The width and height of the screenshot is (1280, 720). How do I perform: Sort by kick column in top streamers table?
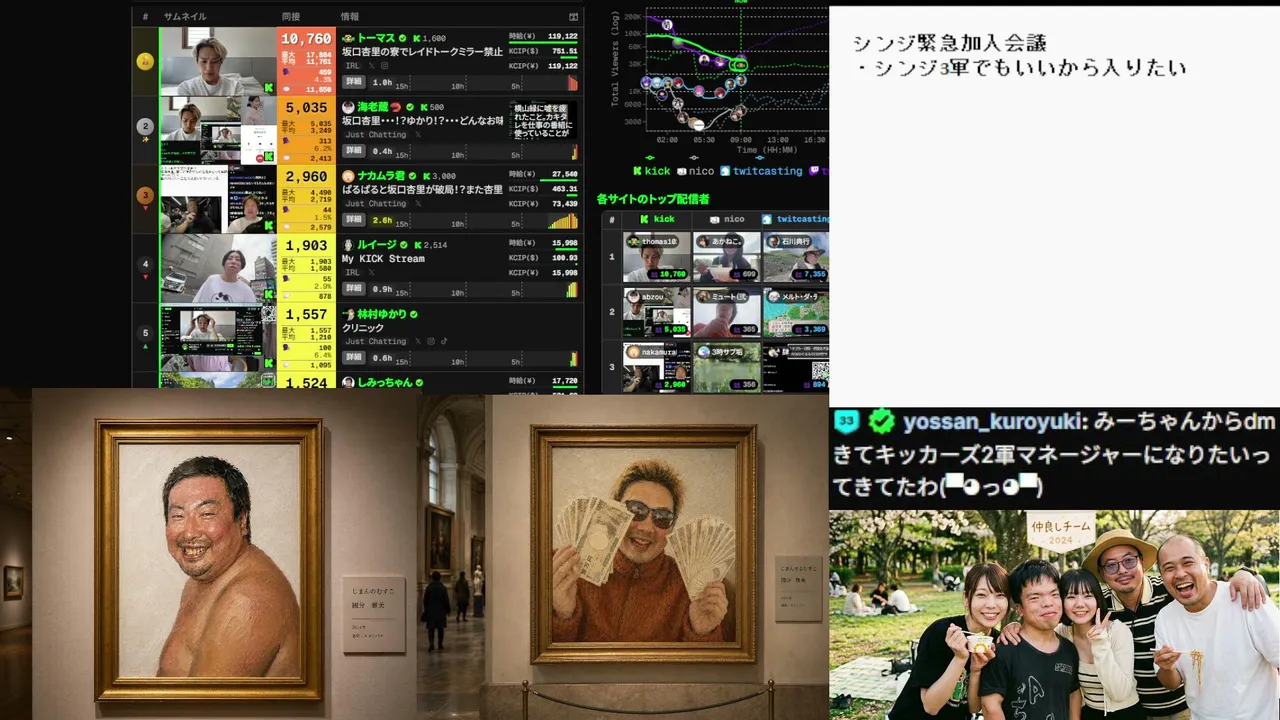(x=657, y=219)
